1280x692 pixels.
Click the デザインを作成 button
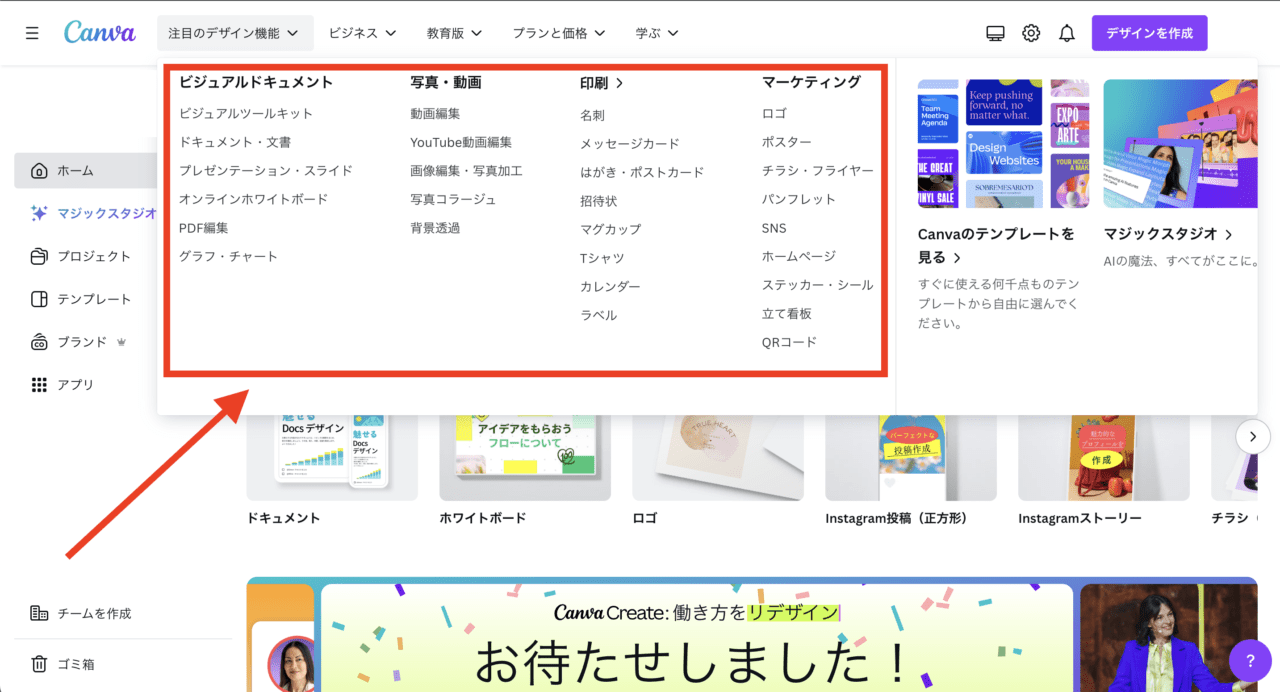click(x=1149, y=33)
